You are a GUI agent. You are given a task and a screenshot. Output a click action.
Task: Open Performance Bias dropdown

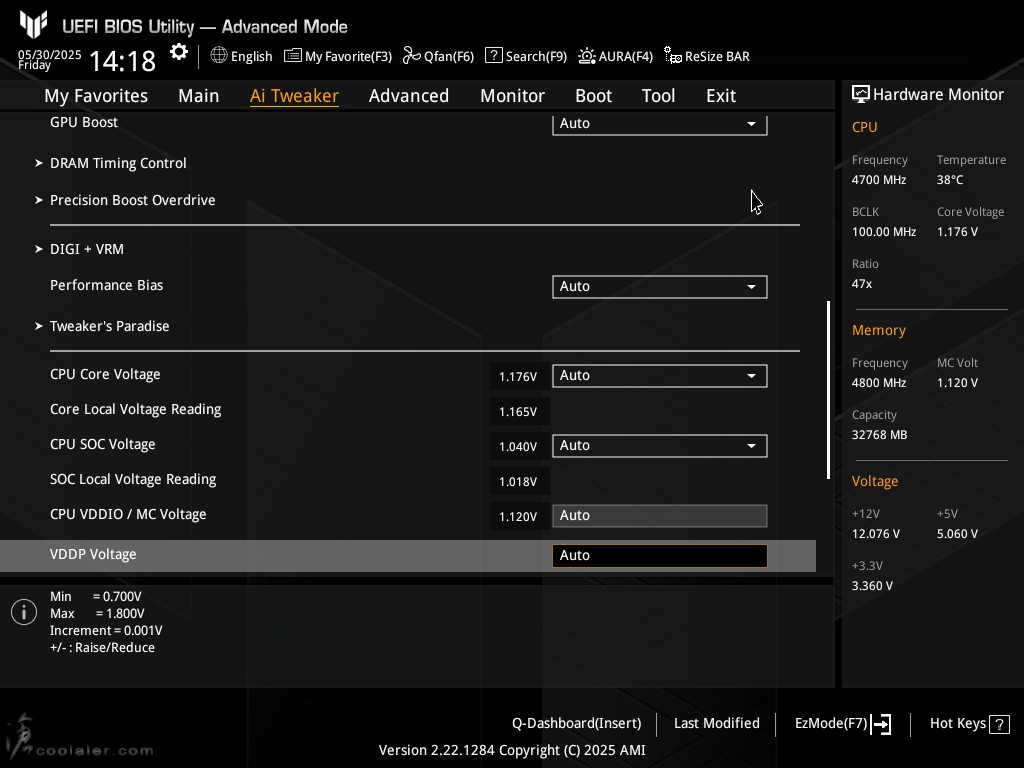[x=660, y=287]
